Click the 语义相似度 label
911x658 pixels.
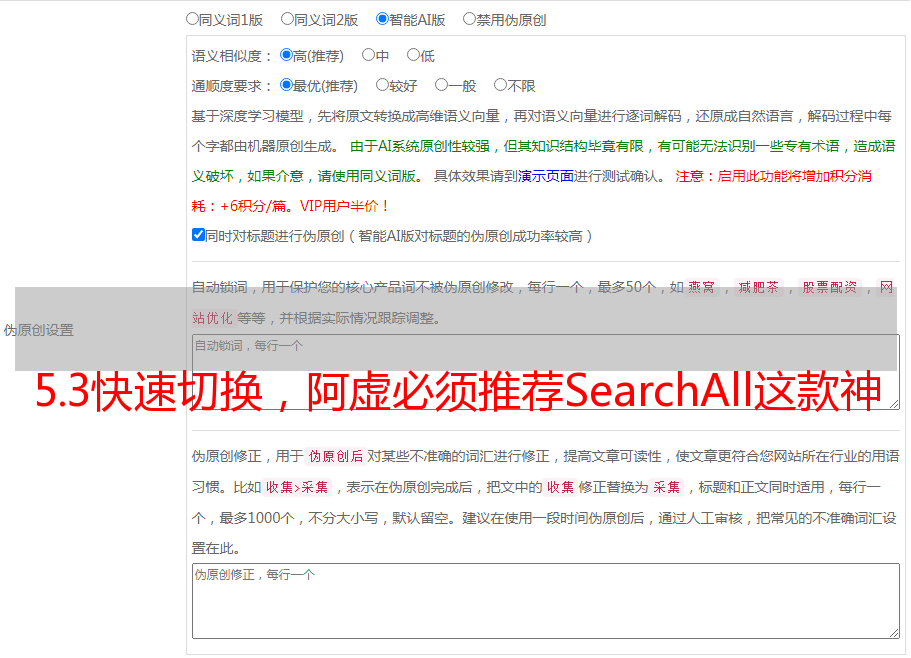coord(232,56)
